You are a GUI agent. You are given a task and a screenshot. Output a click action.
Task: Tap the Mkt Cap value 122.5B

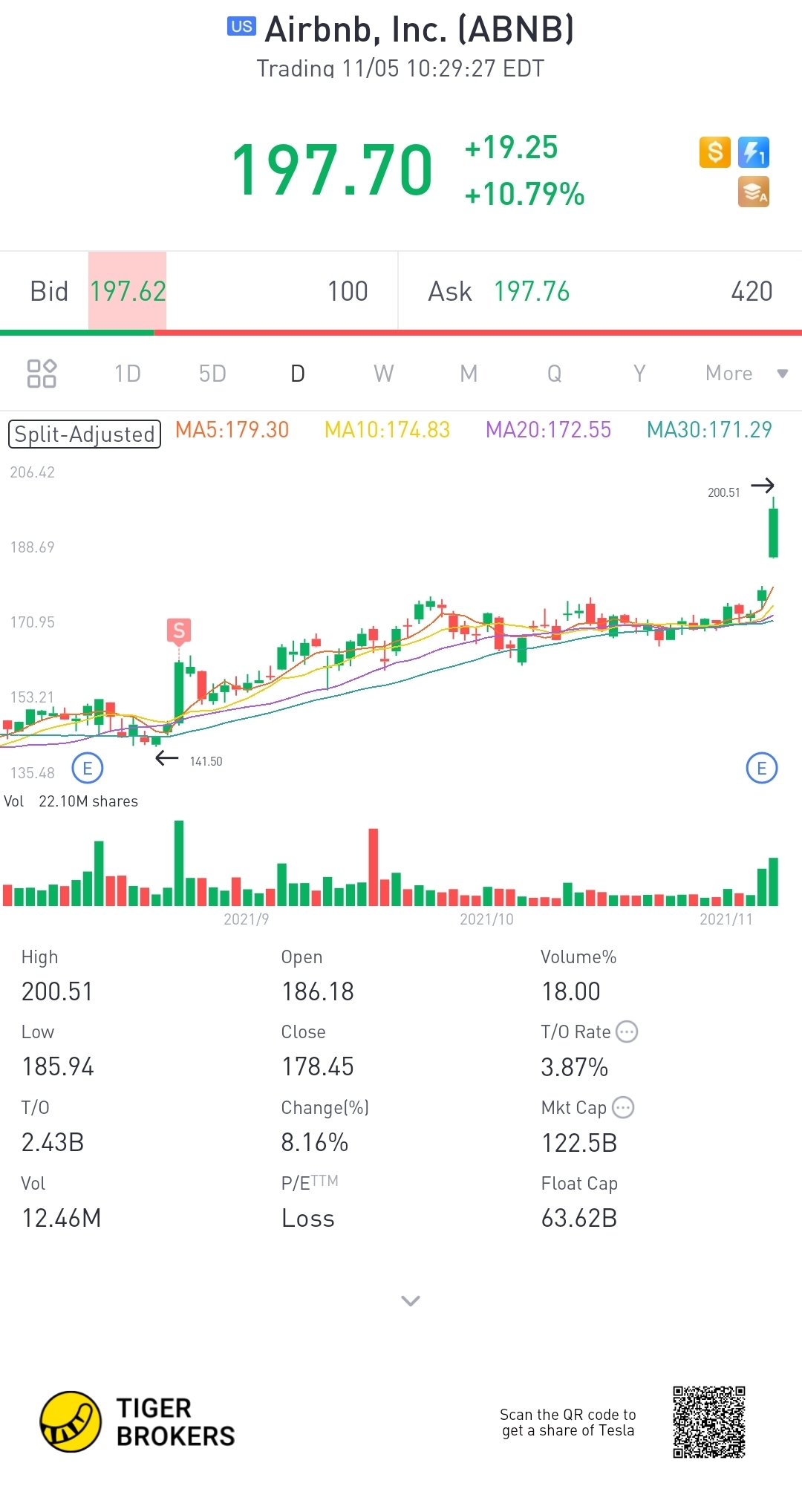579,1143
